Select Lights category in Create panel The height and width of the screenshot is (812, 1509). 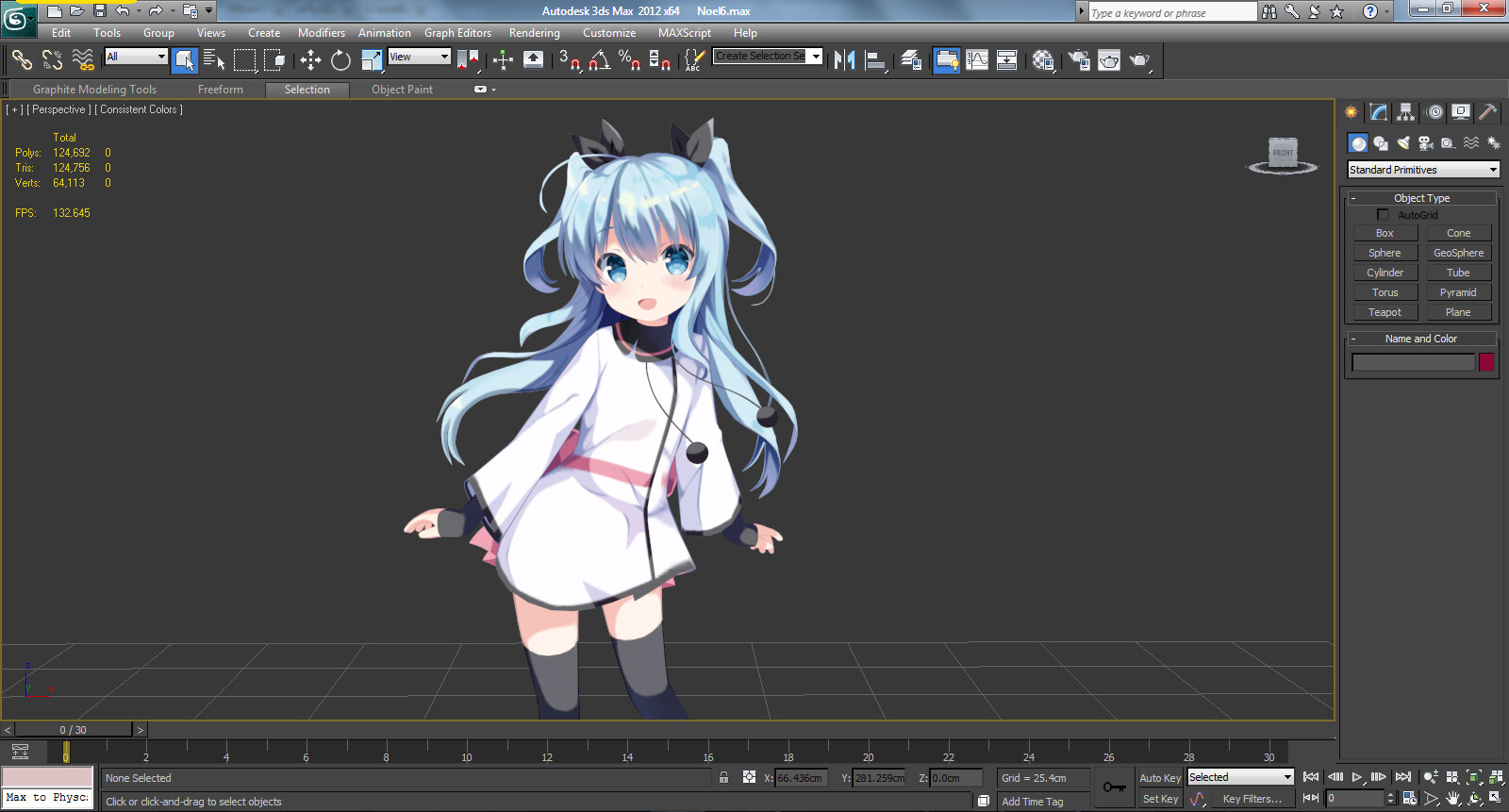tap(1403, 143)
